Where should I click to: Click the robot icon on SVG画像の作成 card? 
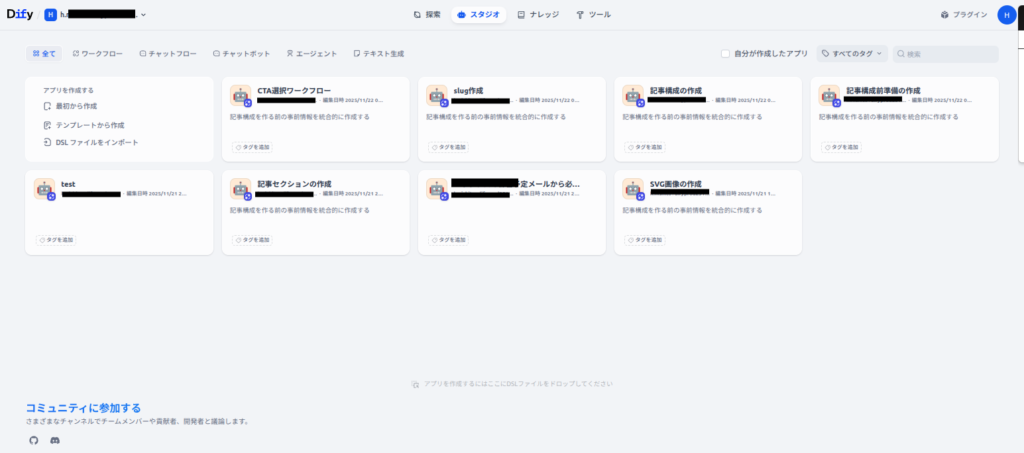coord(632,188)
